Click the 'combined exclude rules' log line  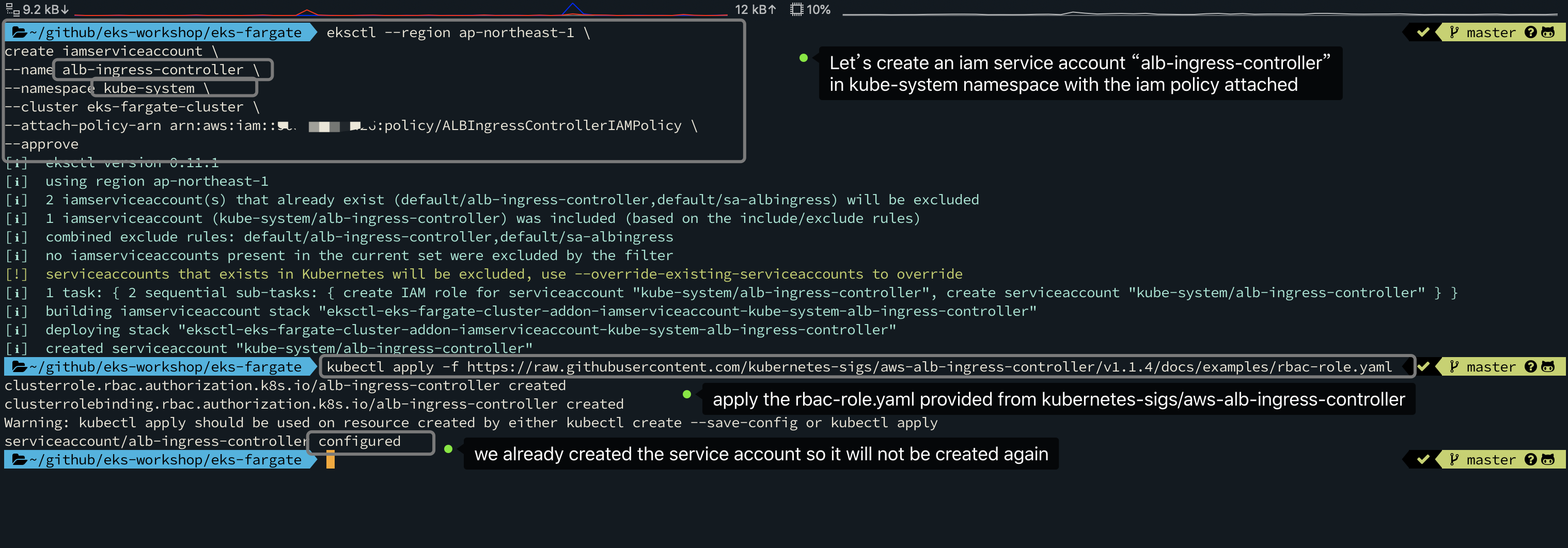[x=339, y=237]
